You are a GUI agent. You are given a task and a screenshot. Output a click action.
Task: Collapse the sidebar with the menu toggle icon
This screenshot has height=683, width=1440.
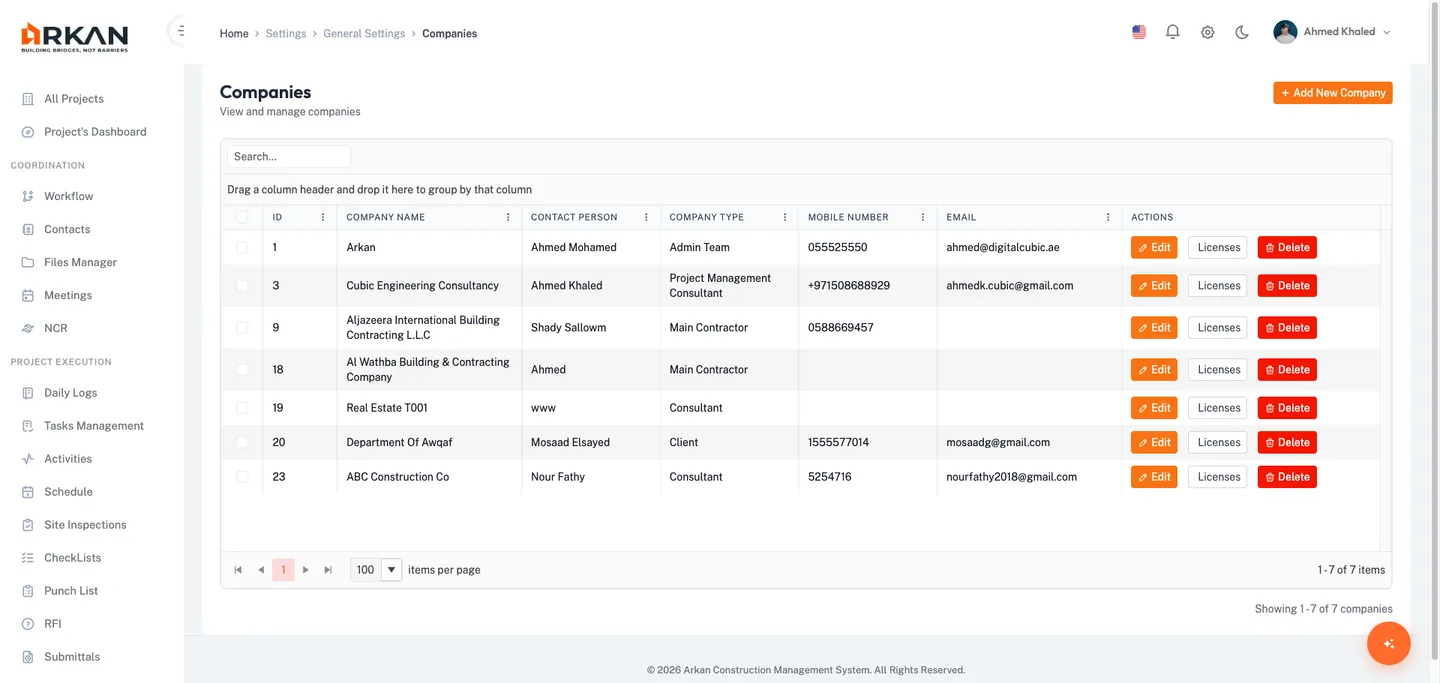(x=180, y=31)
